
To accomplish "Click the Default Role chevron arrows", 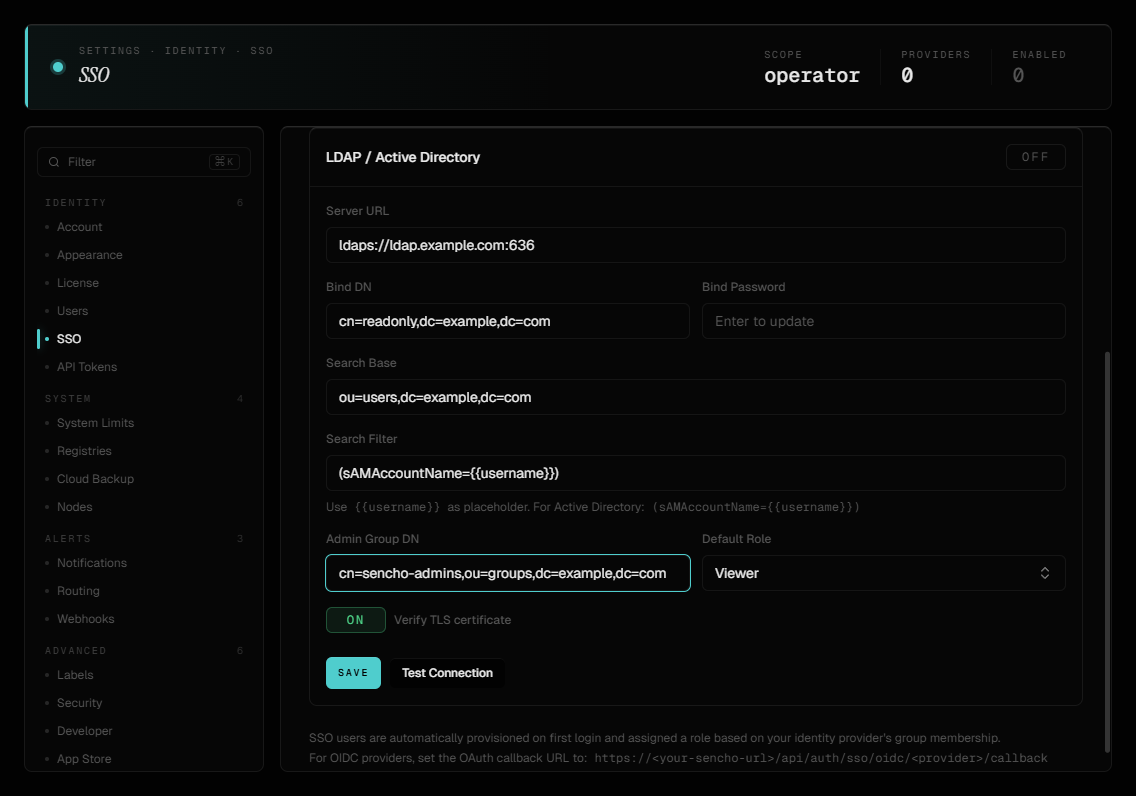I will [x=1045, y=573].
